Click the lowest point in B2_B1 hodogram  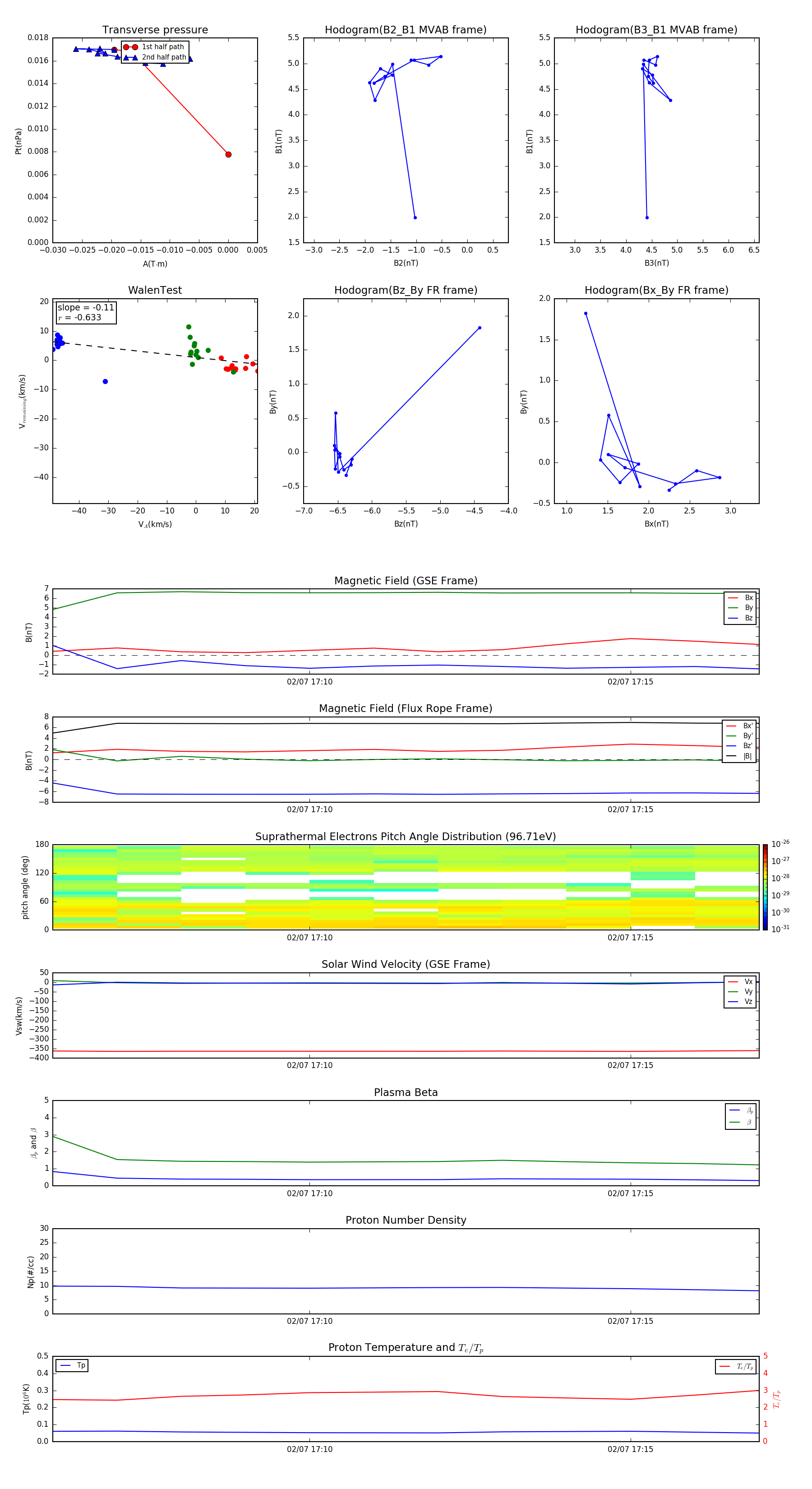pos(415,217)
